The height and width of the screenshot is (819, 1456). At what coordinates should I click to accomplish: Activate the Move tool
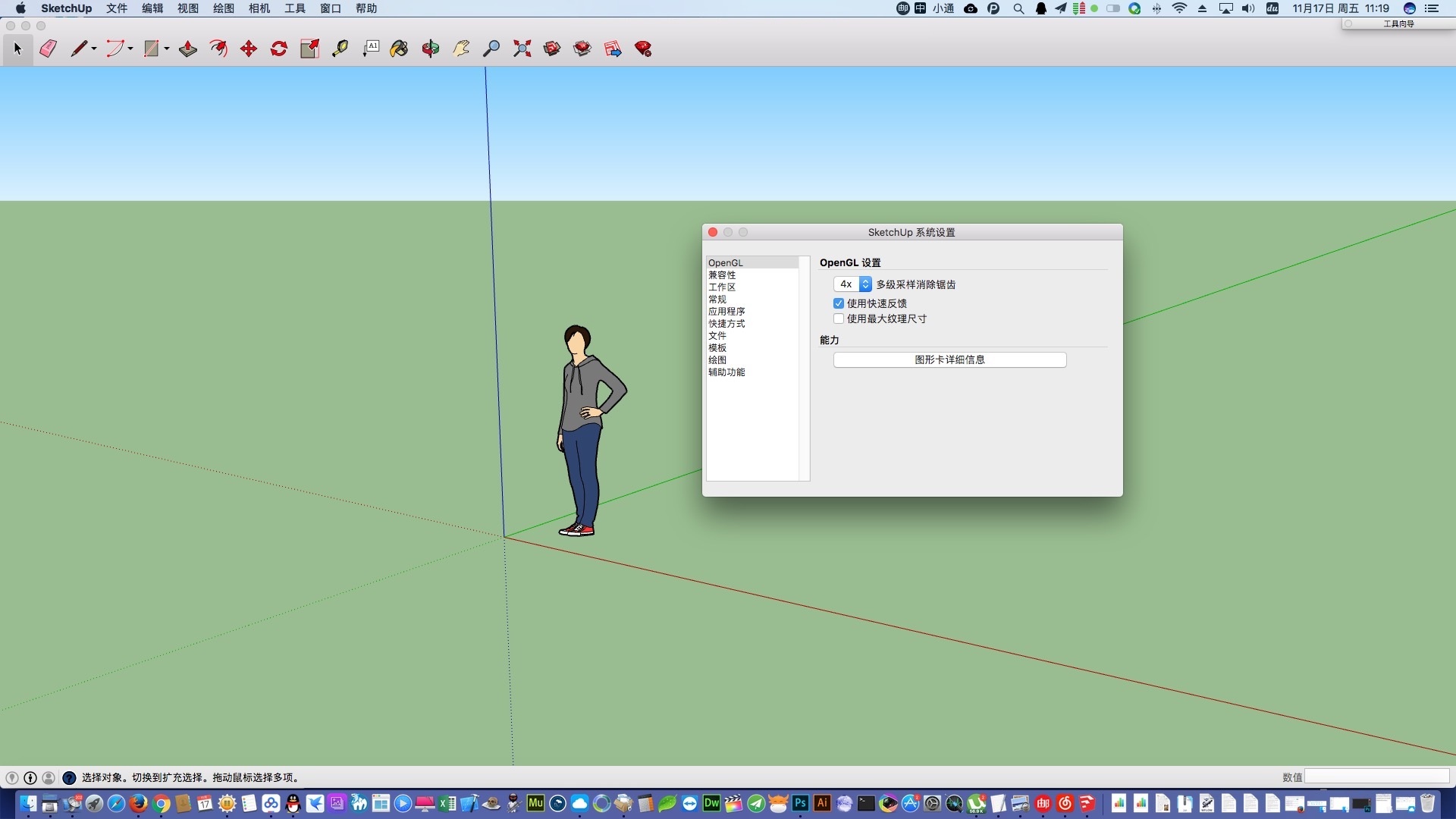pyautogui.click(x=249, y=49)
